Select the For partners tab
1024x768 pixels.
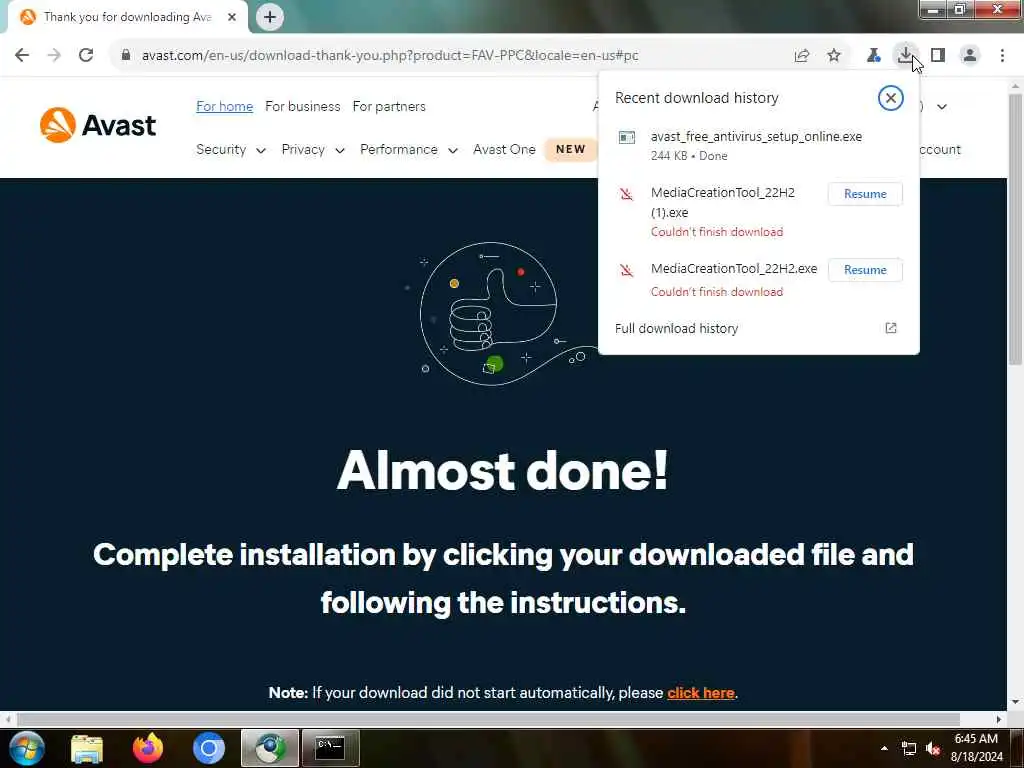389,106
